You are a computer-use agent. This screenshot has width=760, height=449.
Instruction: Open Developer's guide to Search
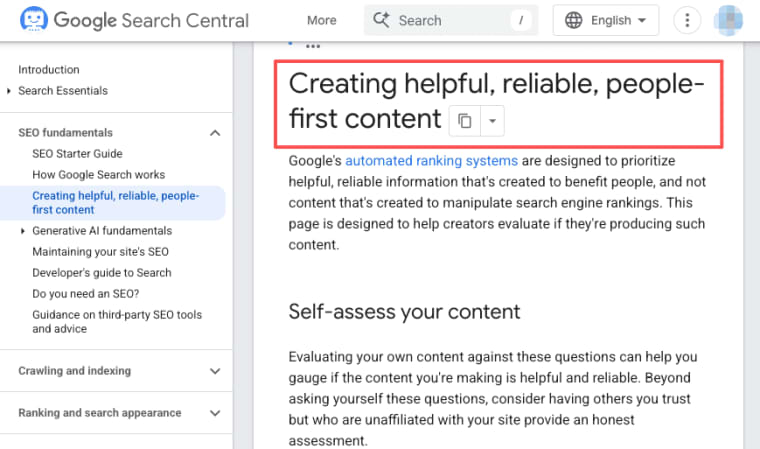(102, 273)
